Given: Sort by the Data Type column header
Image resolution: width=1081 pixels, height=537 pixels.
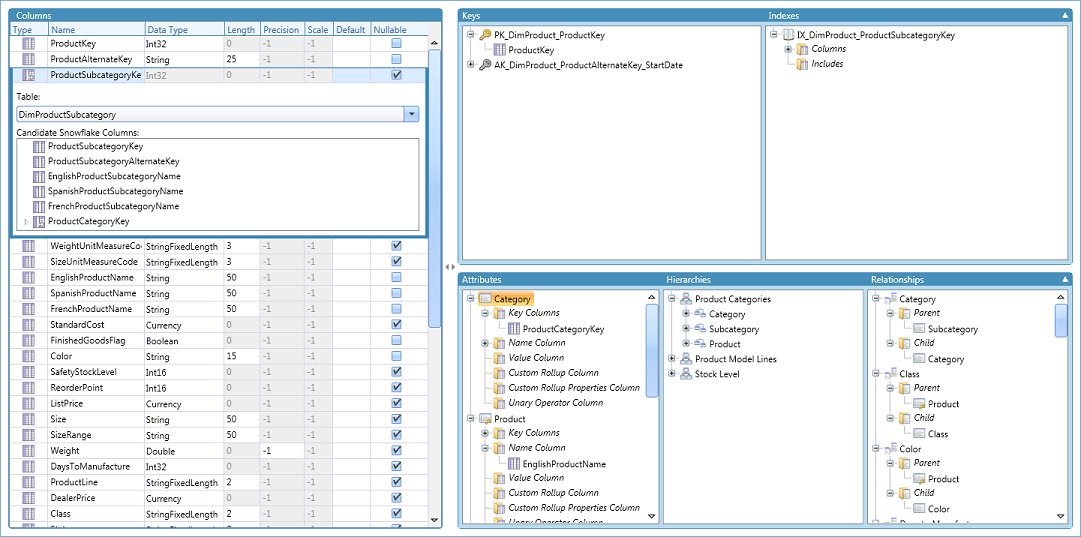Looking at the screenshot, I should click(184, 30).
